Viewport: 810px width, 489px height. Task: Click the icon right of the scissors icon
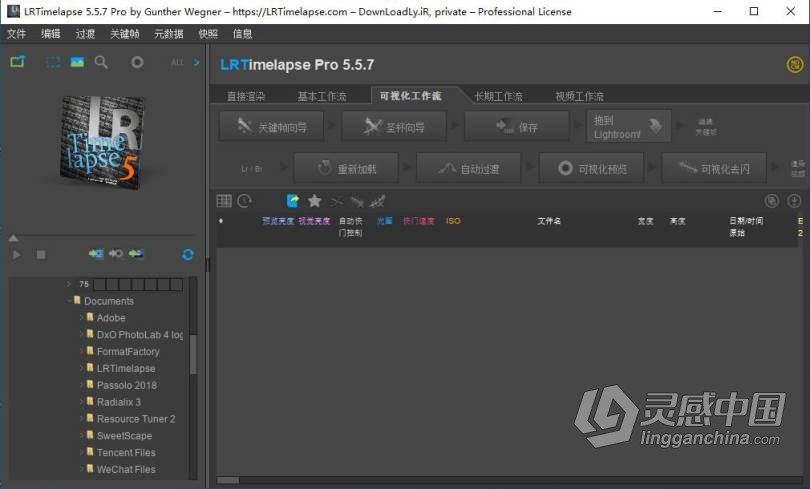tap(357, 201)
